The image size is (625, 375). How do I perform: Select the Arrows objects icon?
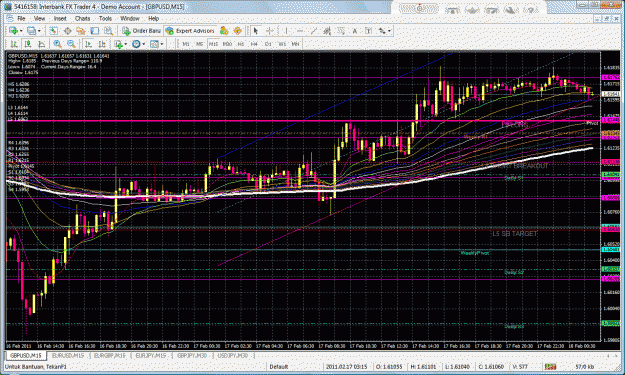click(382, 31)
